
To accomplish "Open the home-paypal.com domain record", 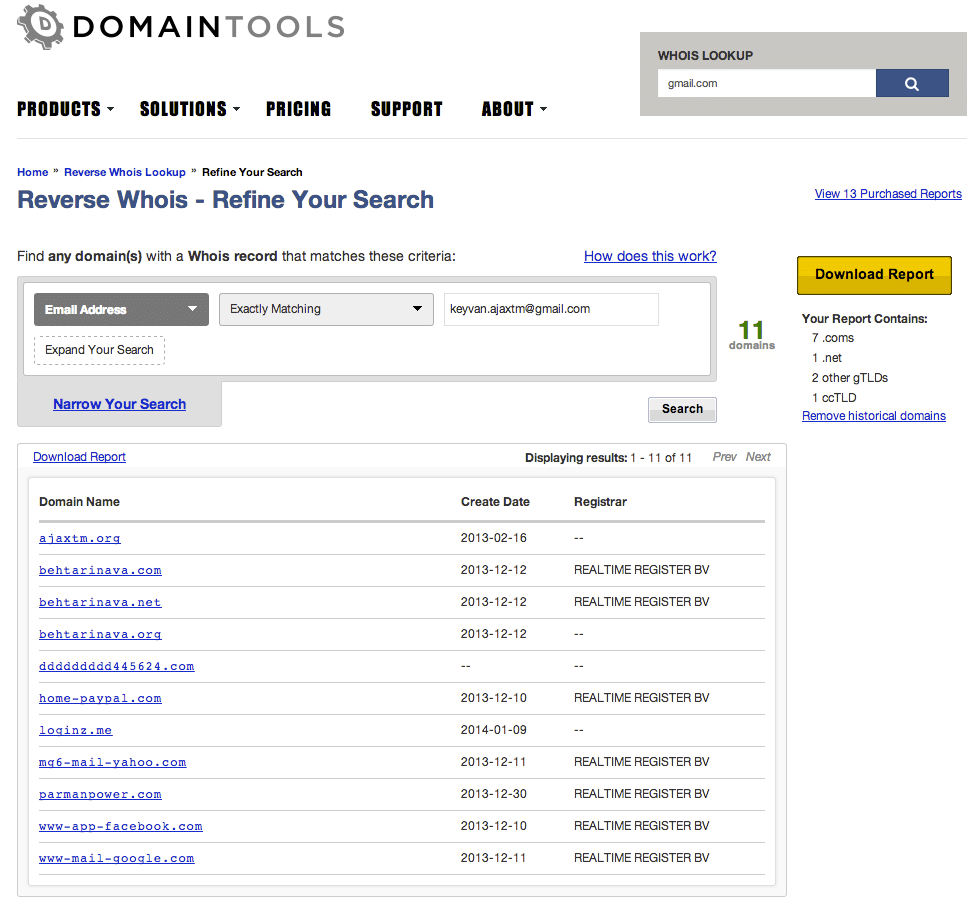I will [x=100, y=698].
